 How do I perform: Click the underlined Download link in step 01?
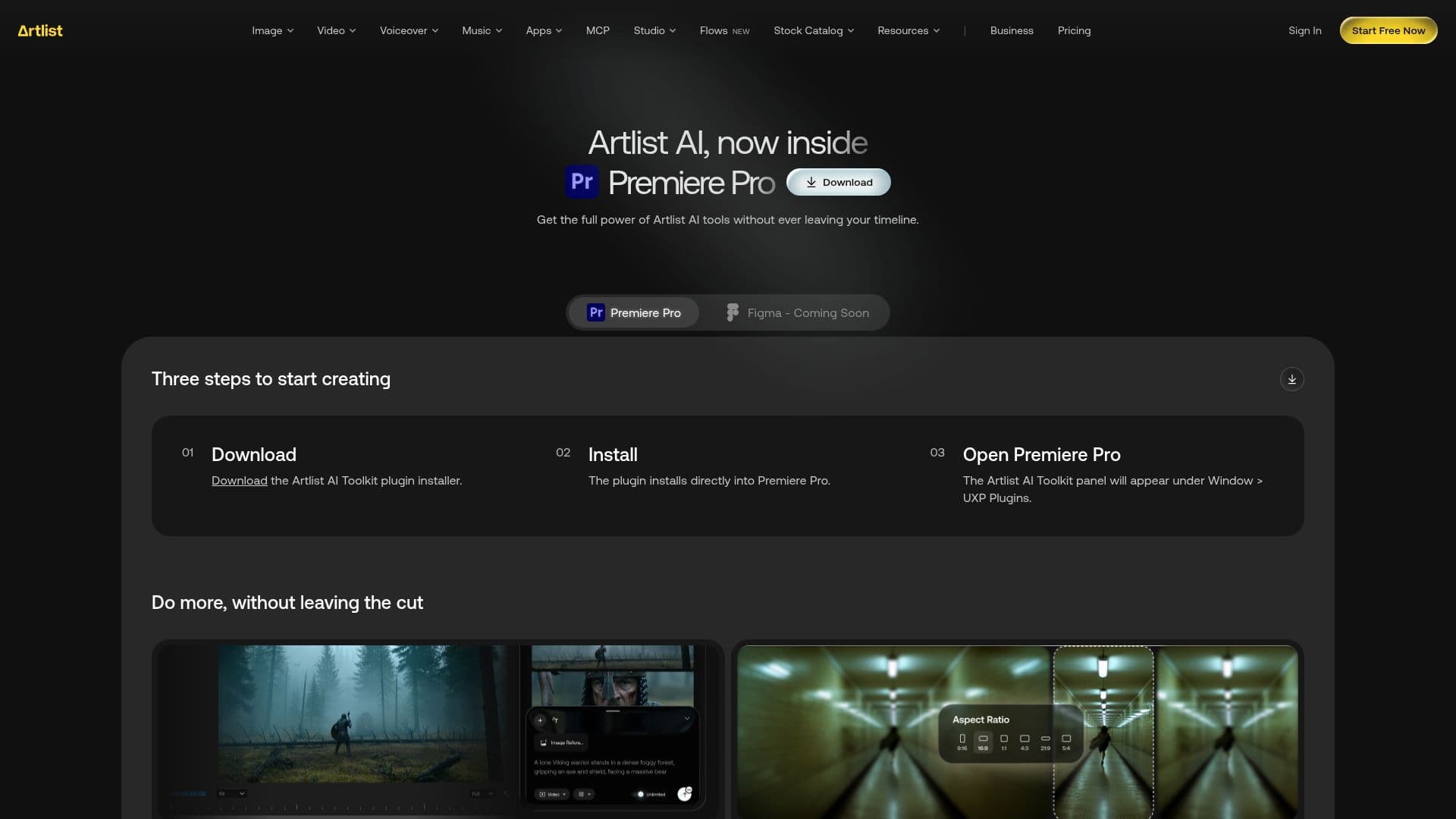[239, 481]
